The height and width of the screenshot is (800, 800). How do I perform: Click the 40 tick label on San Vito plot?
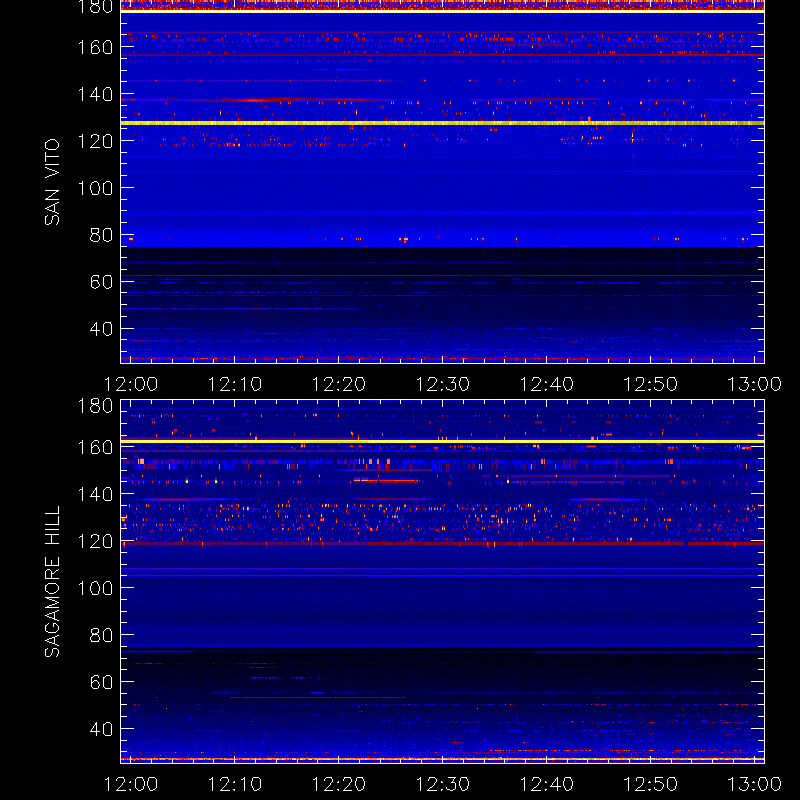pos(101,329)
